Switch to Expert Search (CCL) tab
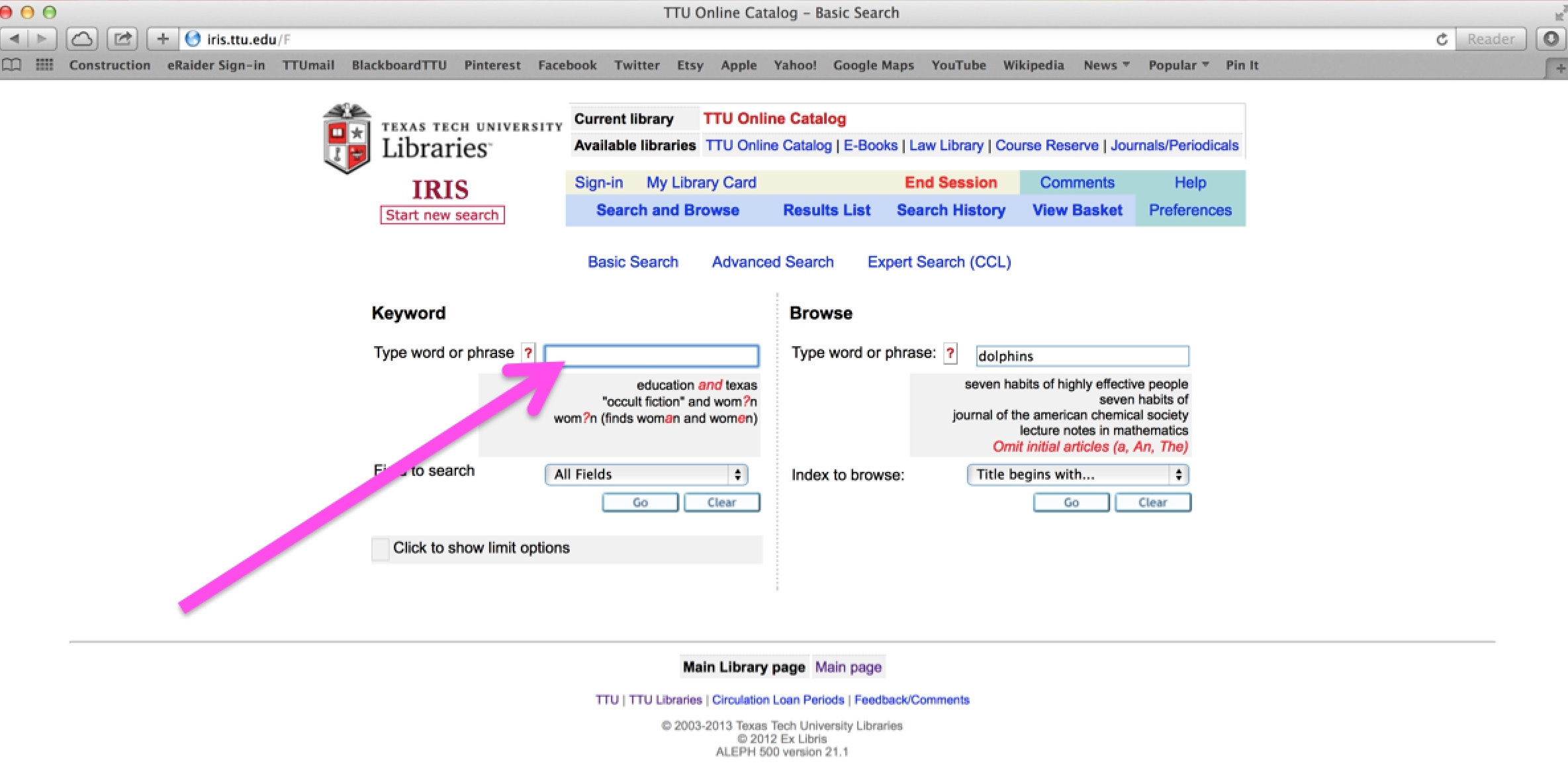This screenshot has width=1568, height=777. pyautogui.click(x=939, y=262)
